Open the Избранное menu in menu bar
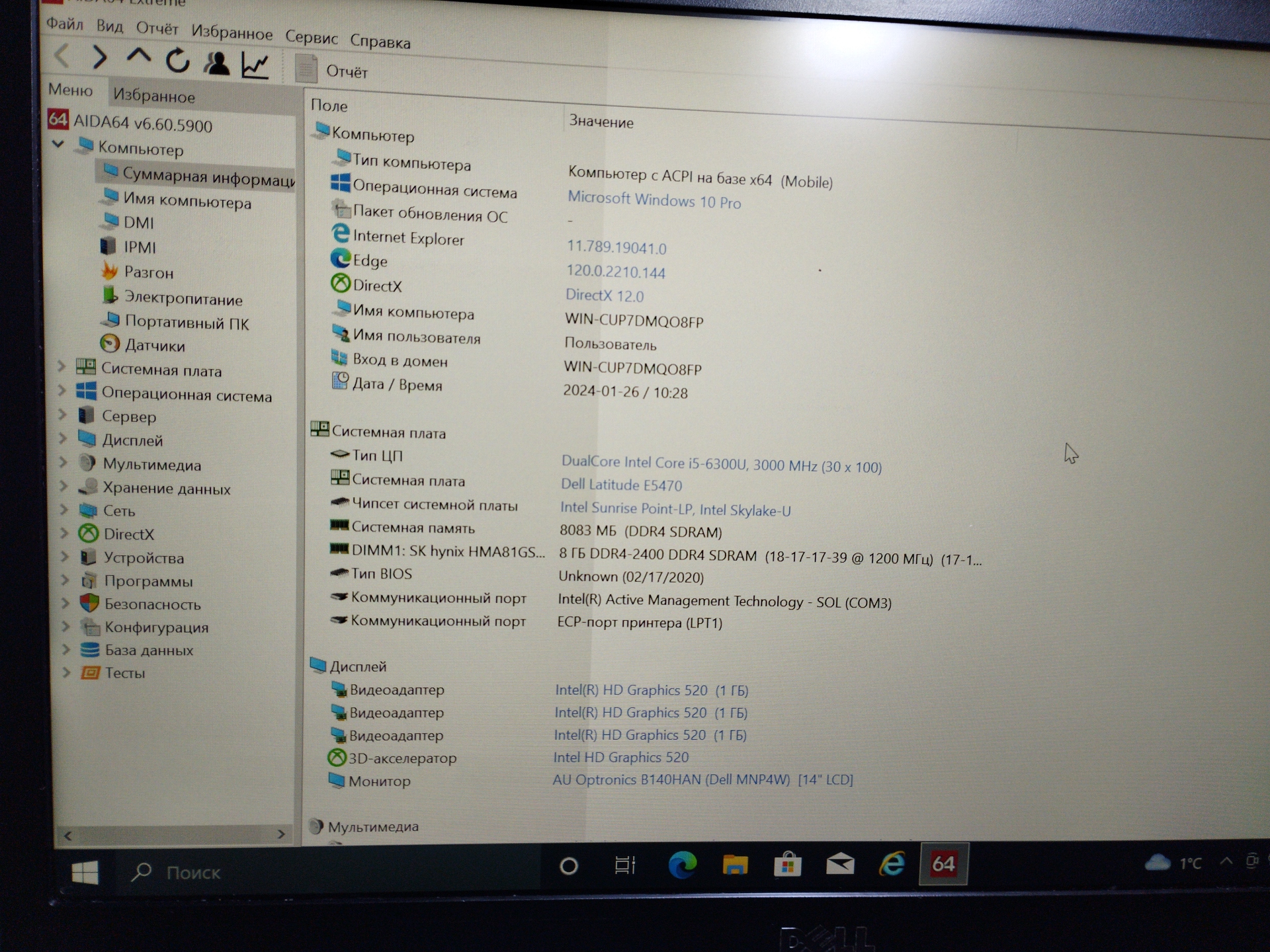This screenshot has height=952, width=1270. point(232,32)
